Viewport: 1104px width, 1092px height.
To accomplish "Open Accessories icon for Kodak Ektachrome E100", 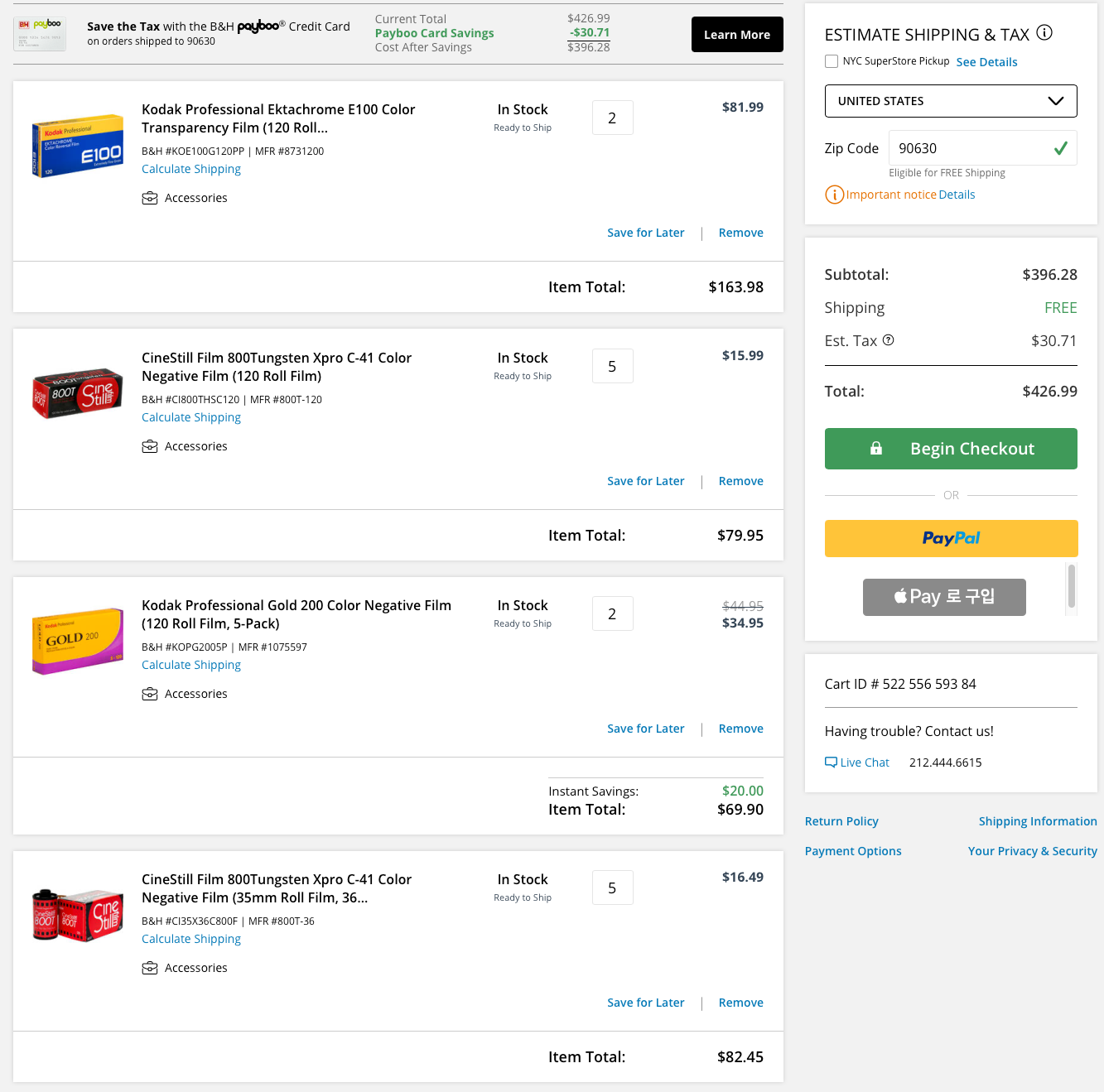I will click(150, 198).
